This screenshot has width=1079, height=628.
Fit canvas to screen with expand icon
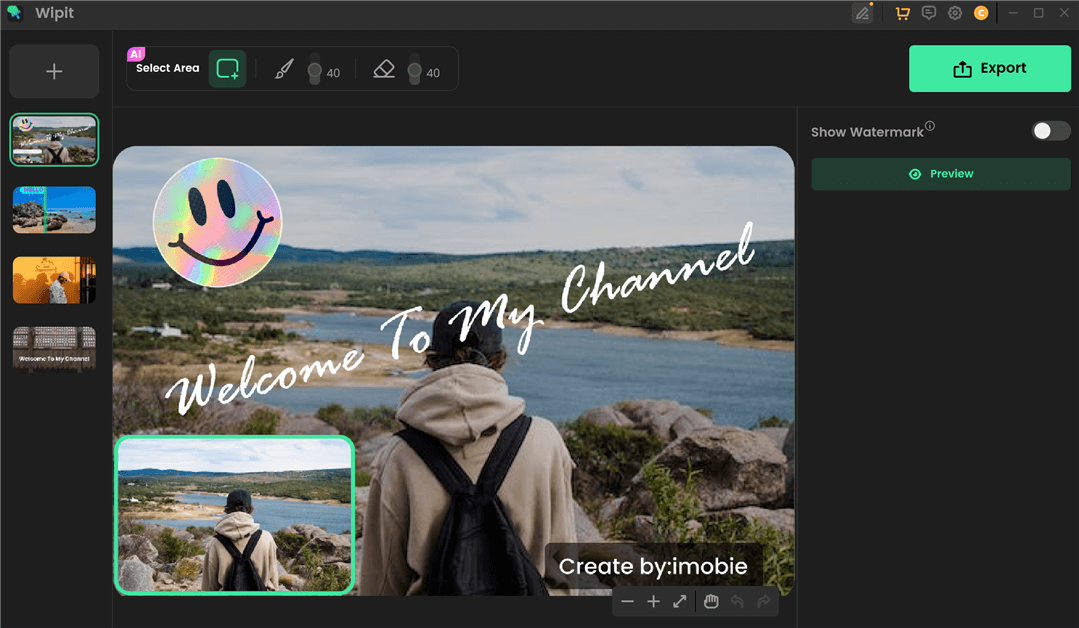point(679,601)
